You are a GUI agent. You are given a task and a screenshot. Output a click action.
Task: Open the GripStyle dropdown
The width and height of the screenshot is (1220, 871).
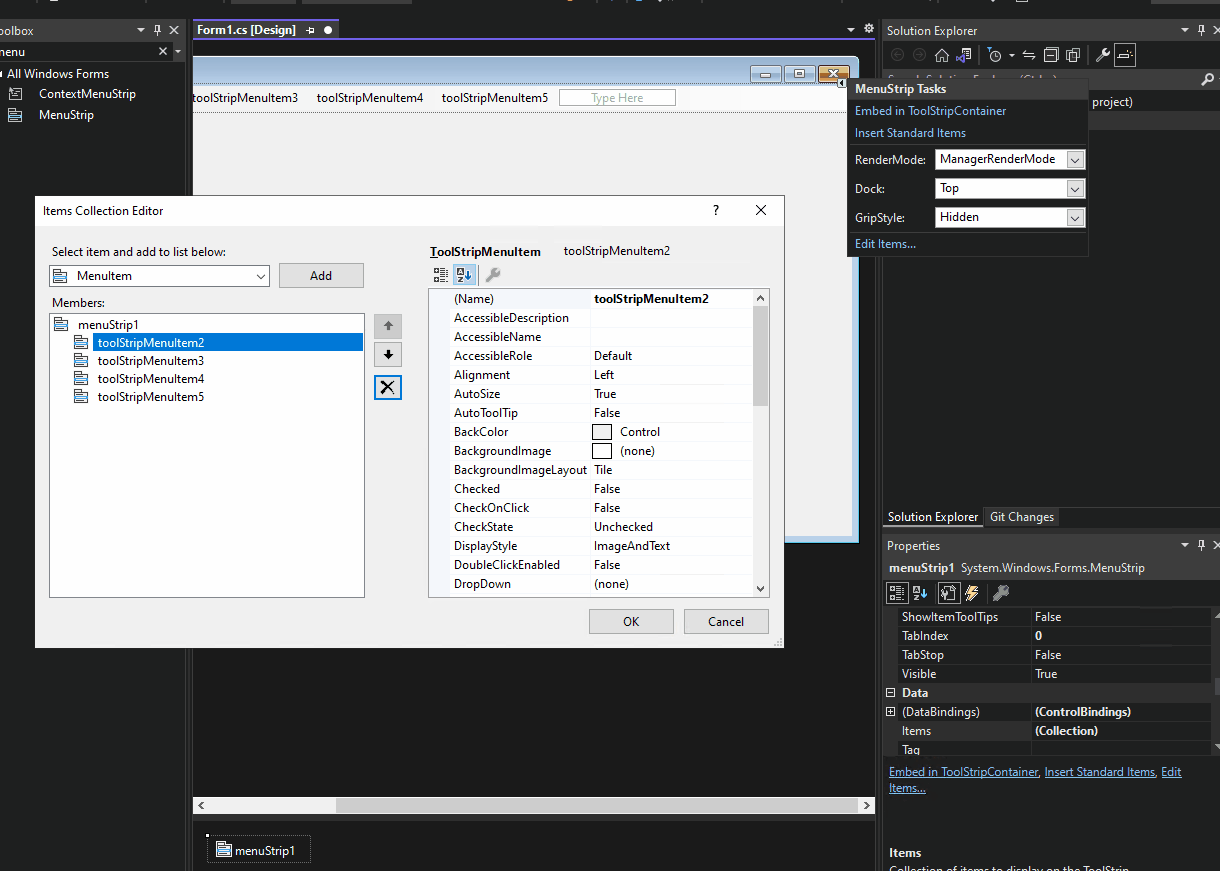point(1077,217)
